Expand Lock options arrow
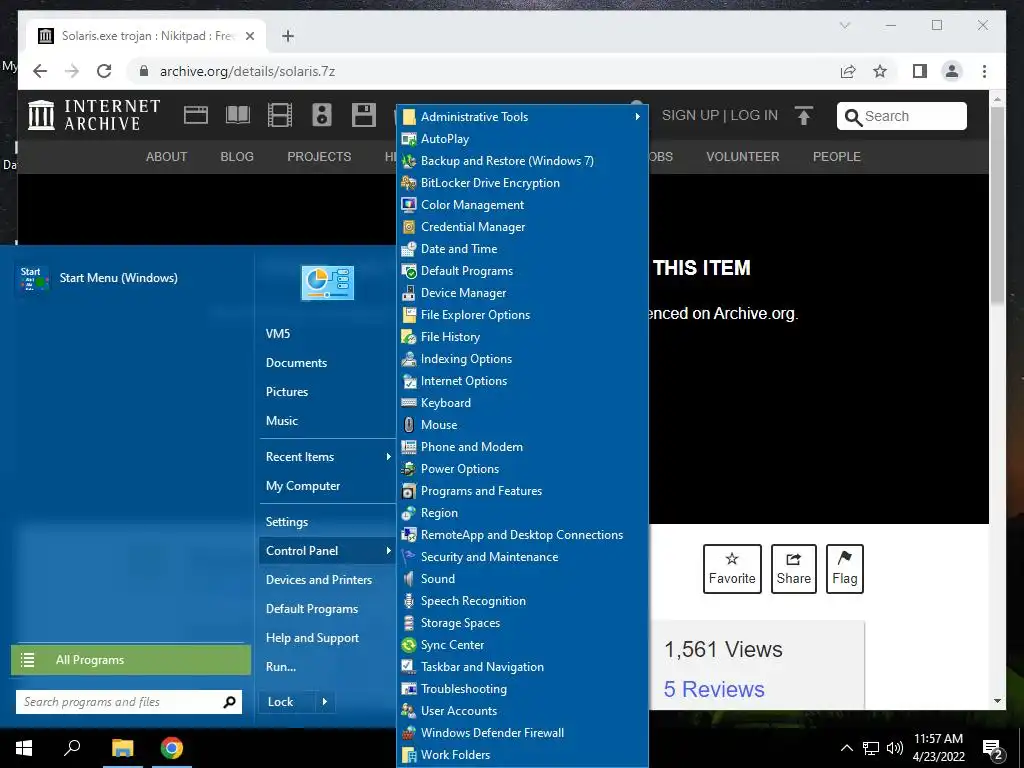Image resolution: width=1024 pixels, height=768 pixels. pyautogui.click(x=325, y=702)
